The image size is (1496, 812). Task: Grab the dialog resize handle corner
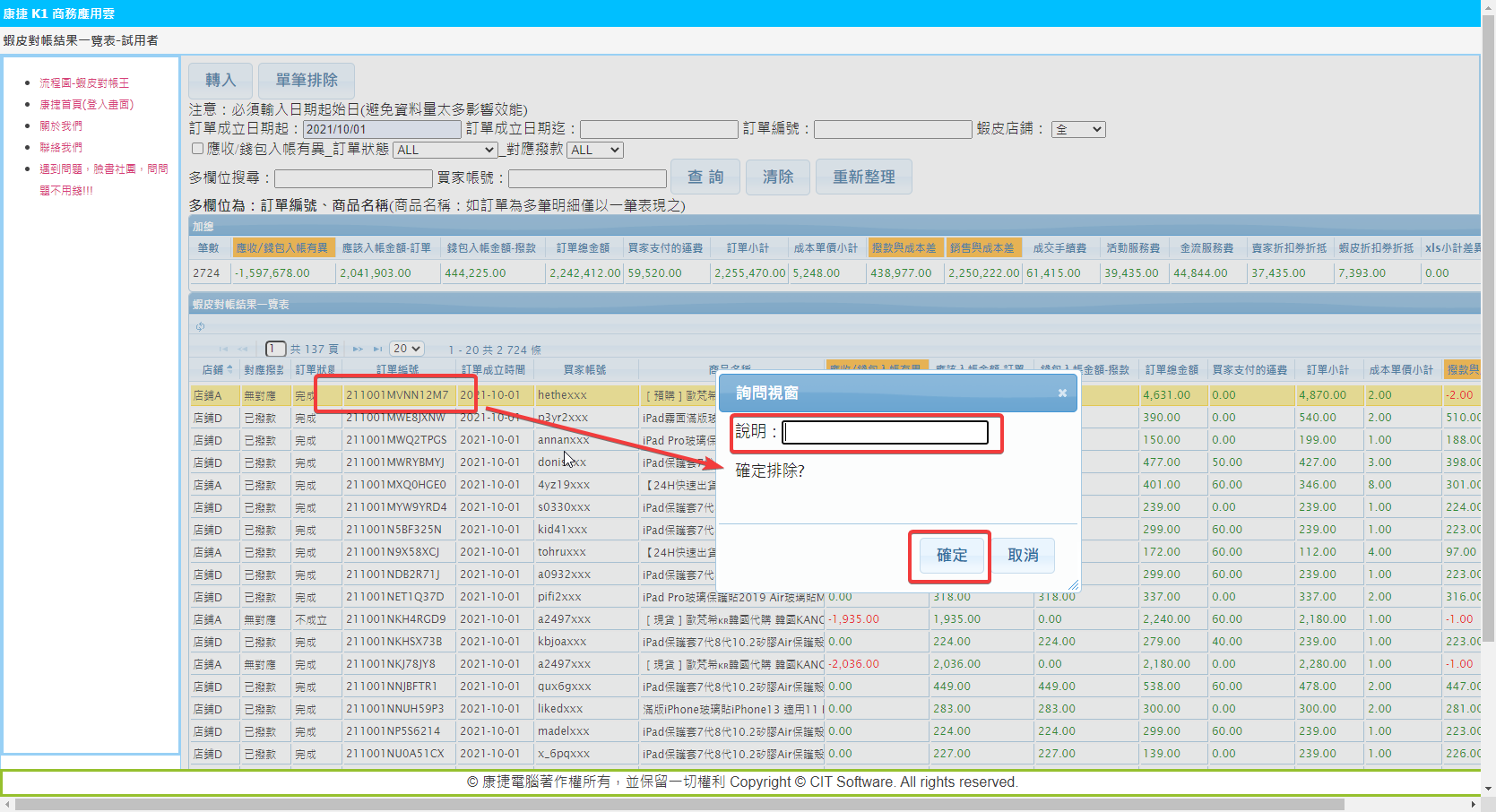(x=1073, y=584)
